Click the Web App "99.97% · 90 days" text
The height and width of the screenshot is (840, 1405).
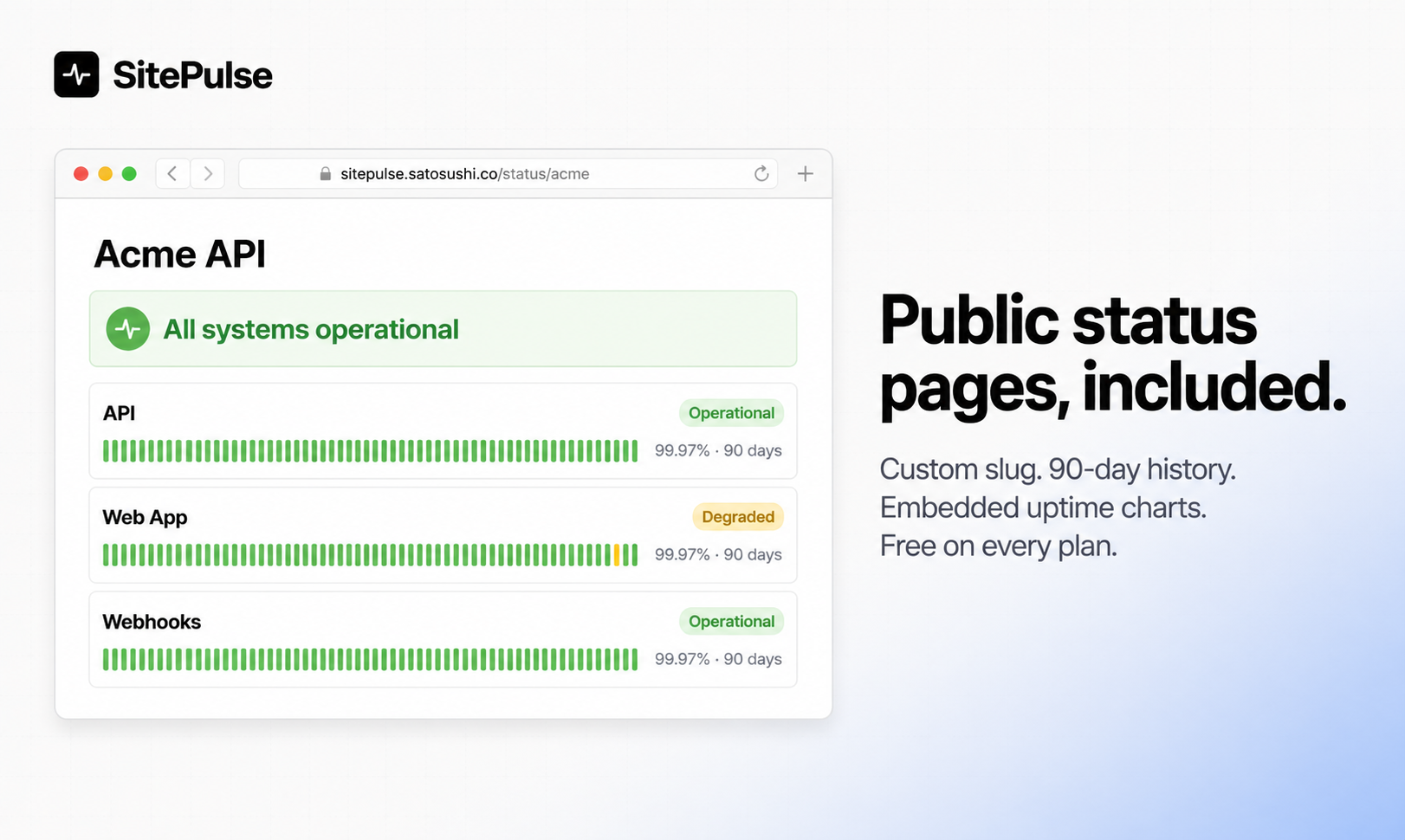718,554
